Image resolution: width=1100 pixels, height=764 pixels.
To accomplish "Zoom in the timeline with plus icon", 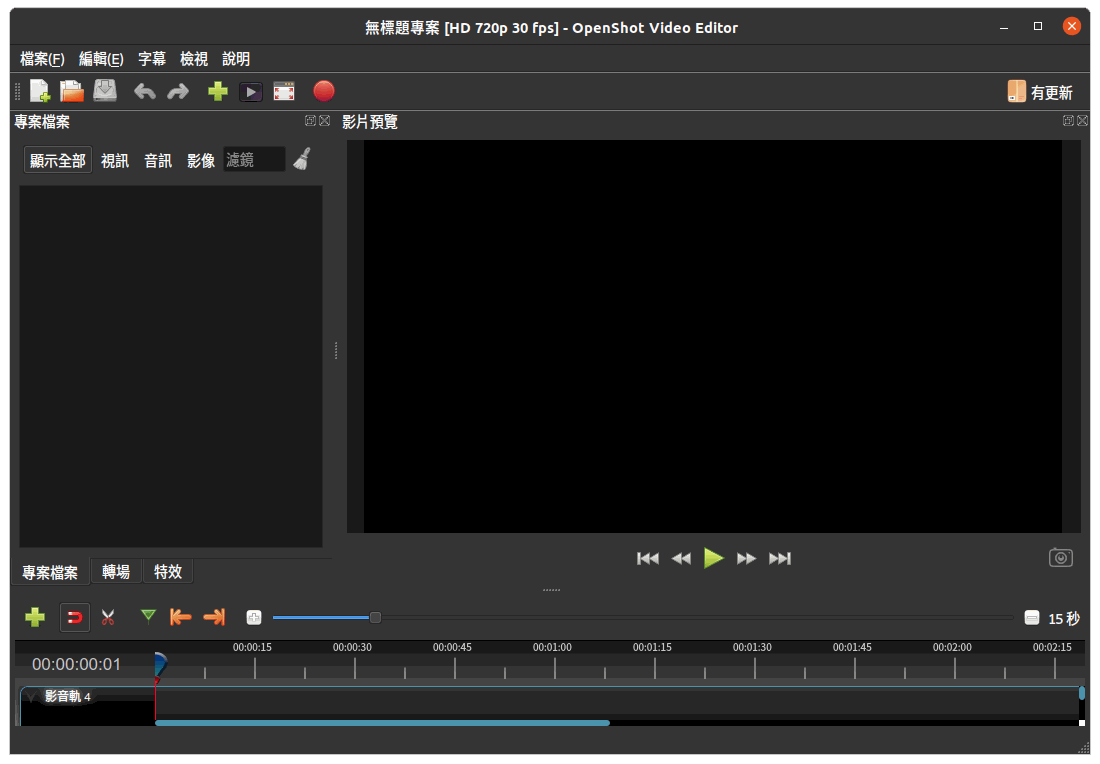I will coord(254,617).
